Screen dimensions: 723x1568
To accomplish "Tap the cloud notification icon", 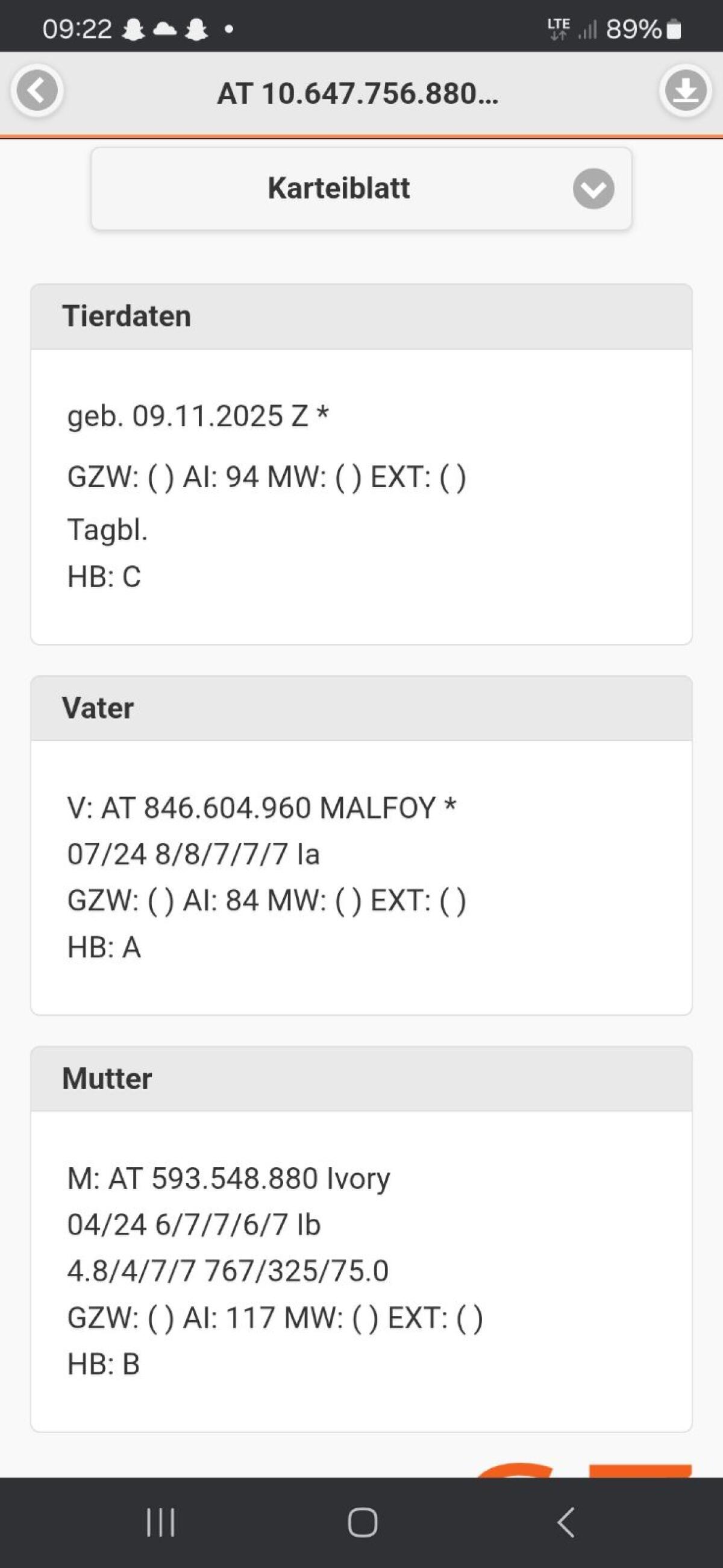I will coord(164,28).
